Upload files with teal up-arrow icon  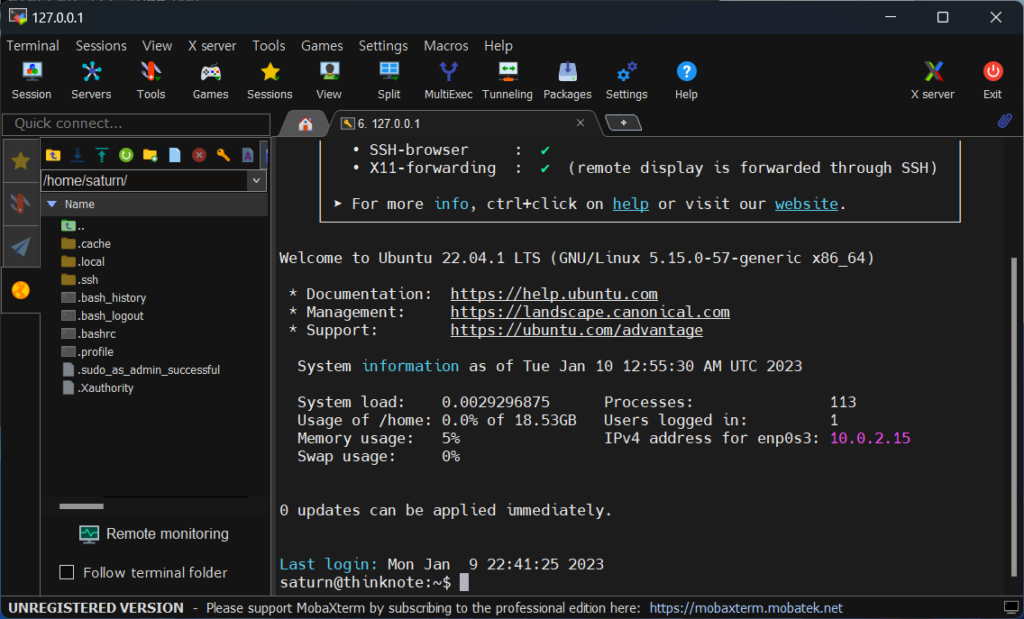[102, 155]
